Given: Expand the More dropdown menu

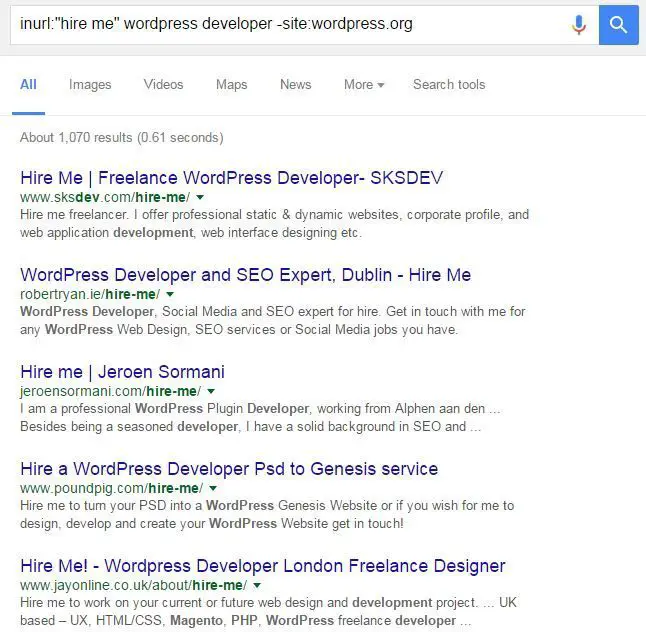Looking at the screenshot, I should [x=364, y=85].
